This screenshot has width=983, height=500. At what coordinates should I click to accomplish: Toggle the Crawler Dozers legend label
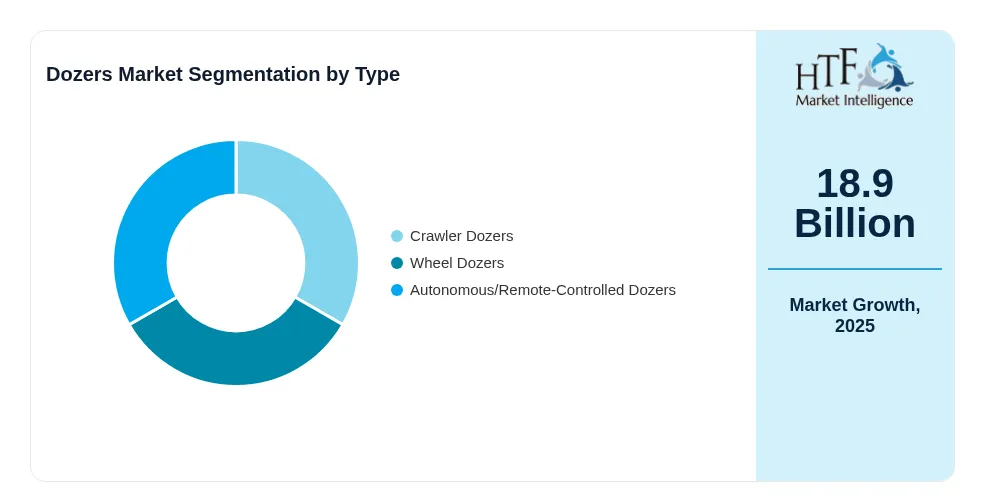[x=461, y=236]
